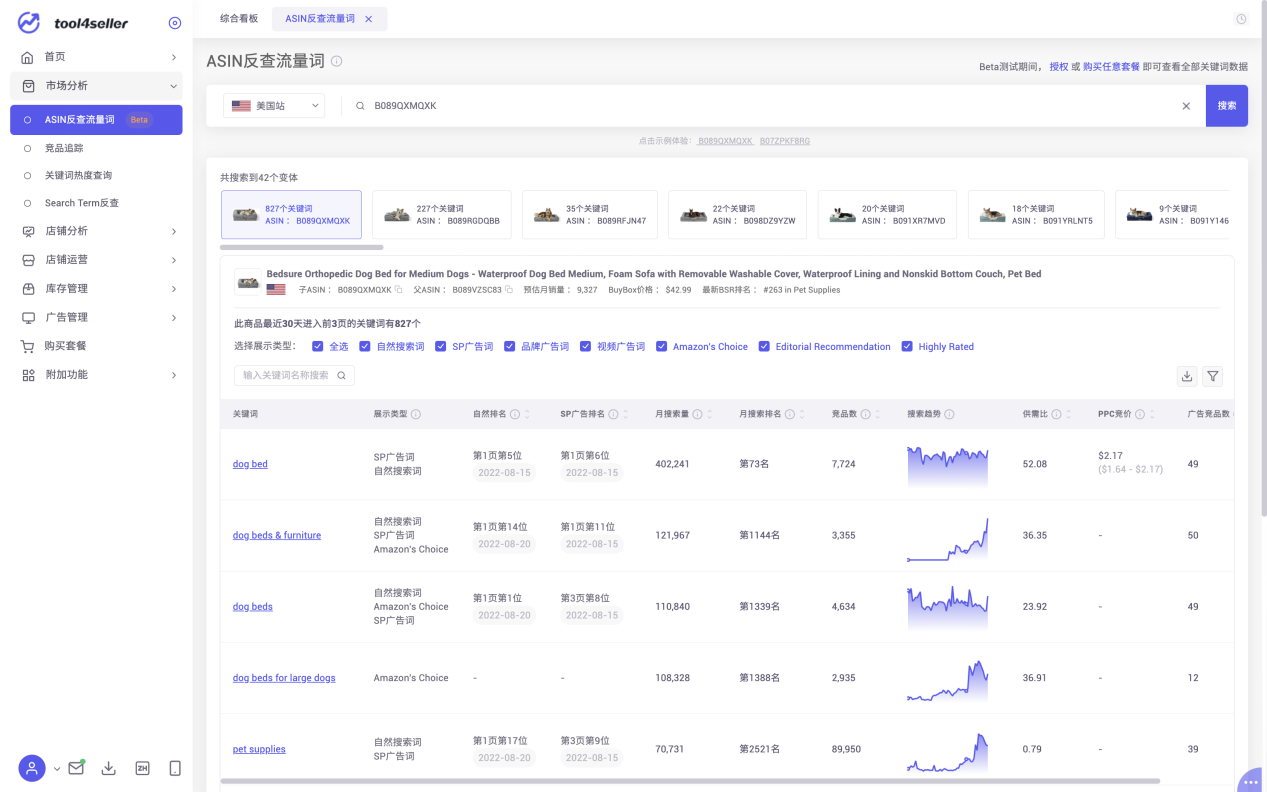Click the user avatar icon at bottom left

[x=32, y=768]
